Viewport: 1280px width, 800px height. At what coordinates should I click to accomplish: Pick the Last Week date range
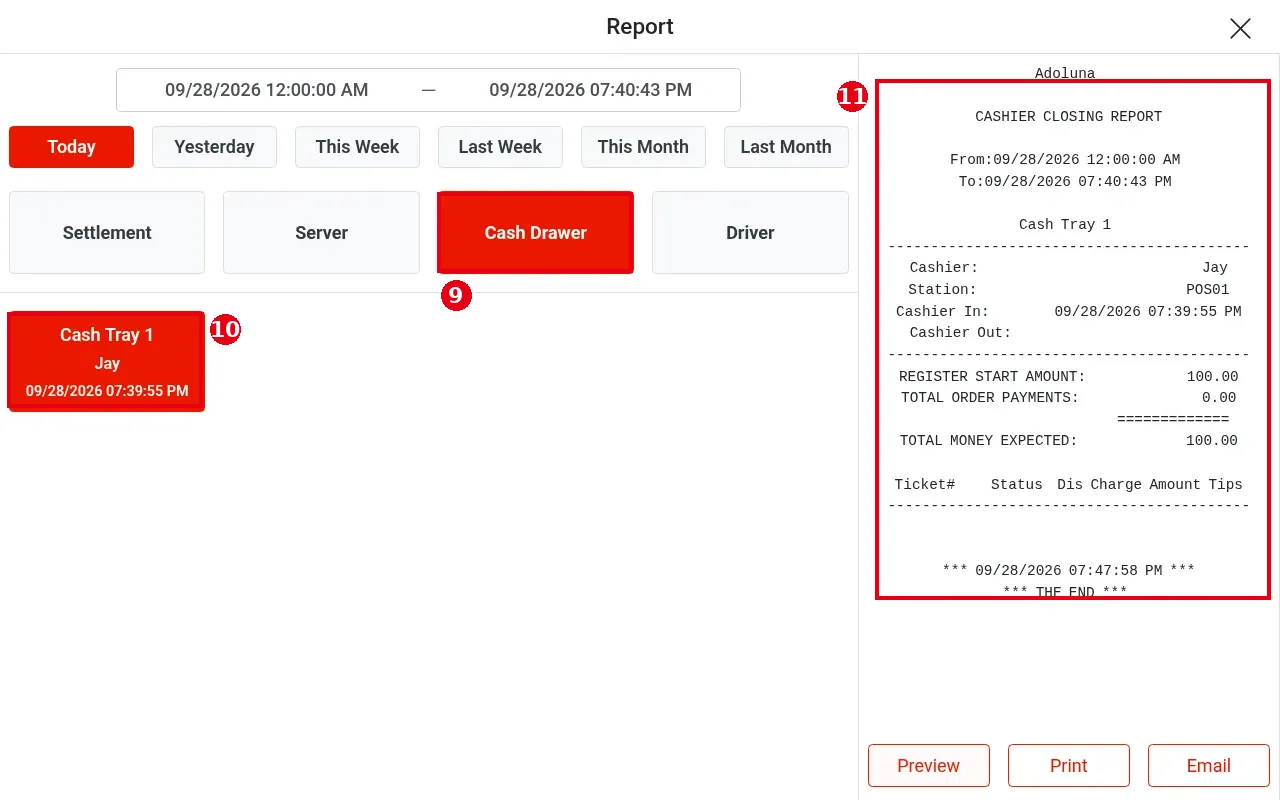click(x=500, y=147)
